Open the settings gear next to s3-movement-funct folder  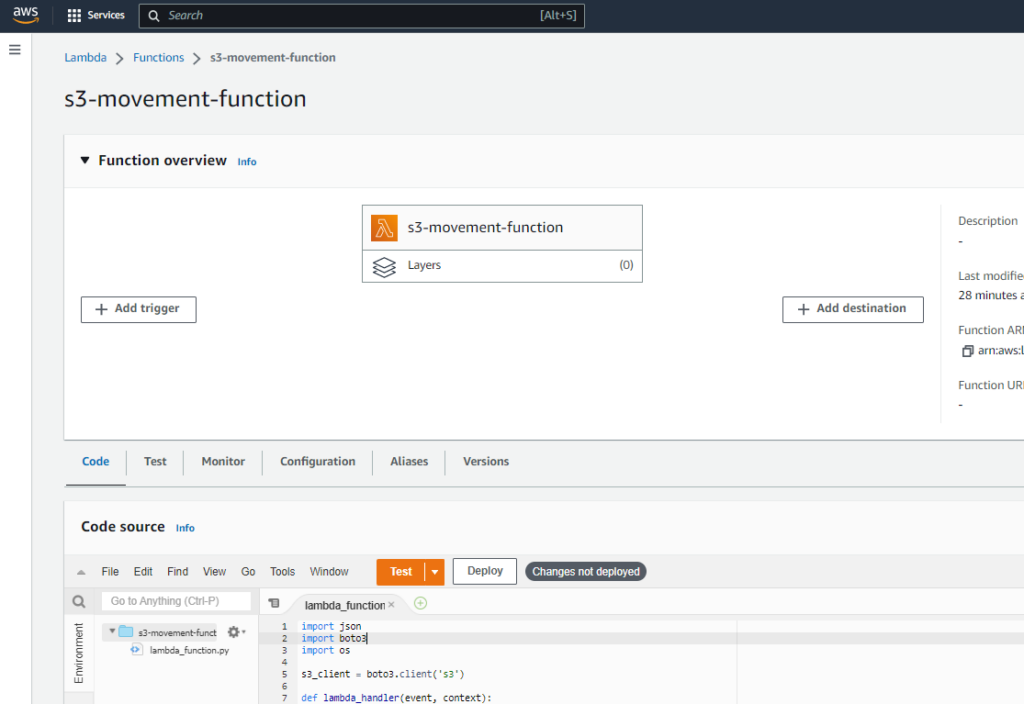pyautogui.click(x=232, y=631)
